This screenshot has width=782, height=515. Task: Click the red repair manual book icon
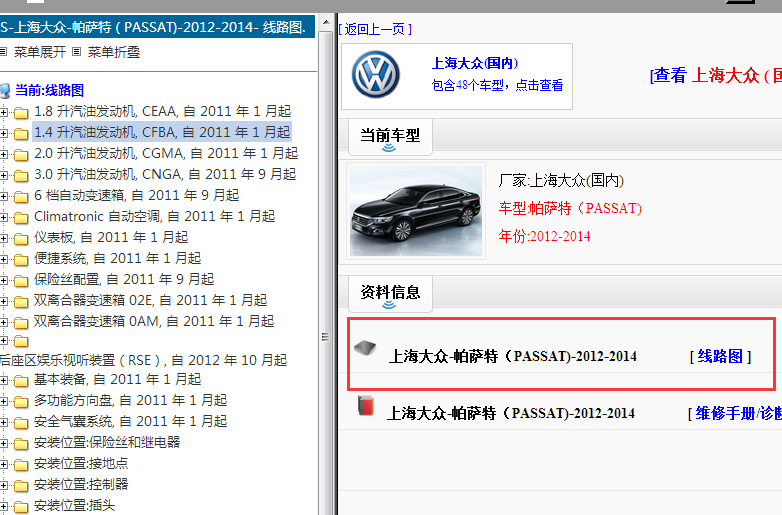366,406
